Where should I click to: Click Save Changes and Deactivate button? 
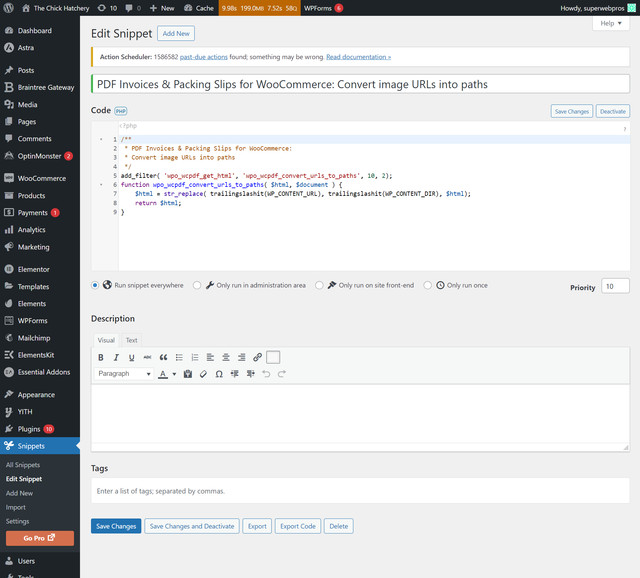(x=192, y=526)
